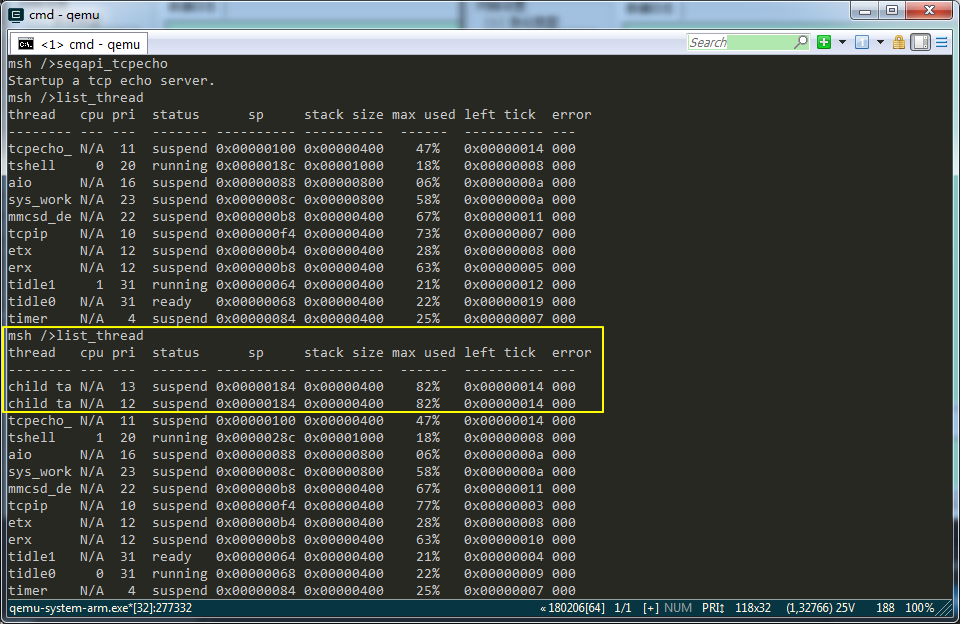Click the window/scrollbar toggle icon near the hamburger
Screen dimensions: 960x624
coord(920,42)
